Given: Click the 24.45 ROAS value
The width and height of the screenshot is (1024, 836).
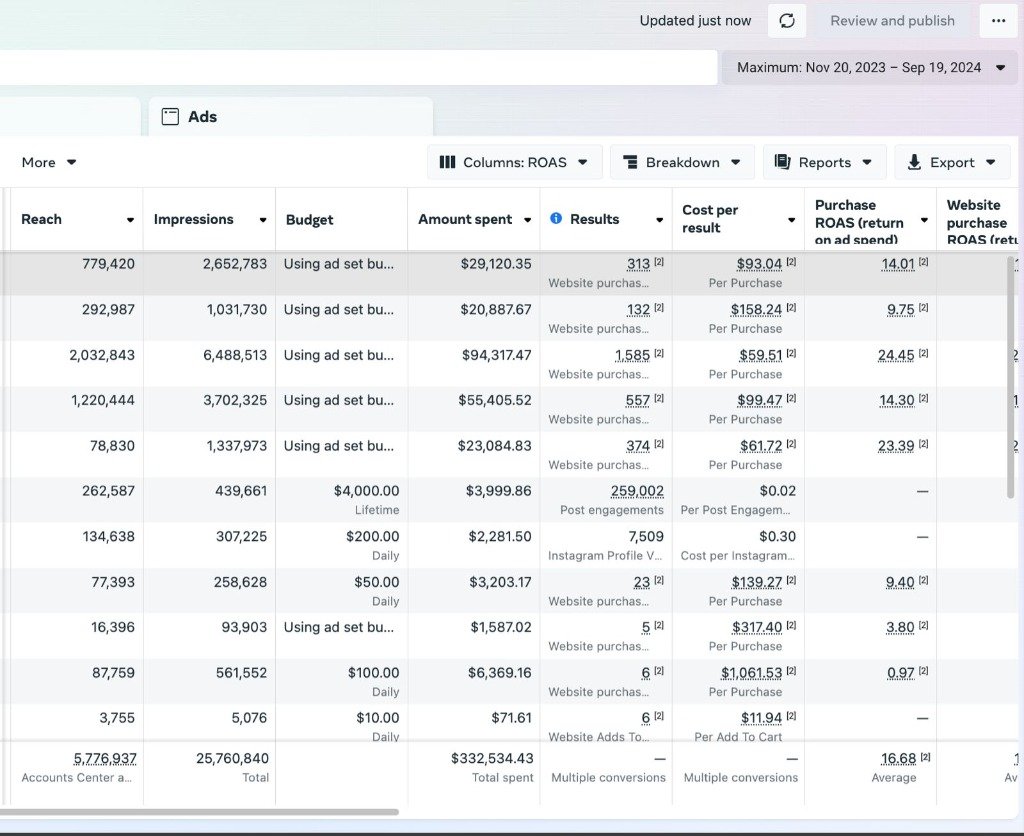Looking at the screenshot, I should [x=896, y=355].
